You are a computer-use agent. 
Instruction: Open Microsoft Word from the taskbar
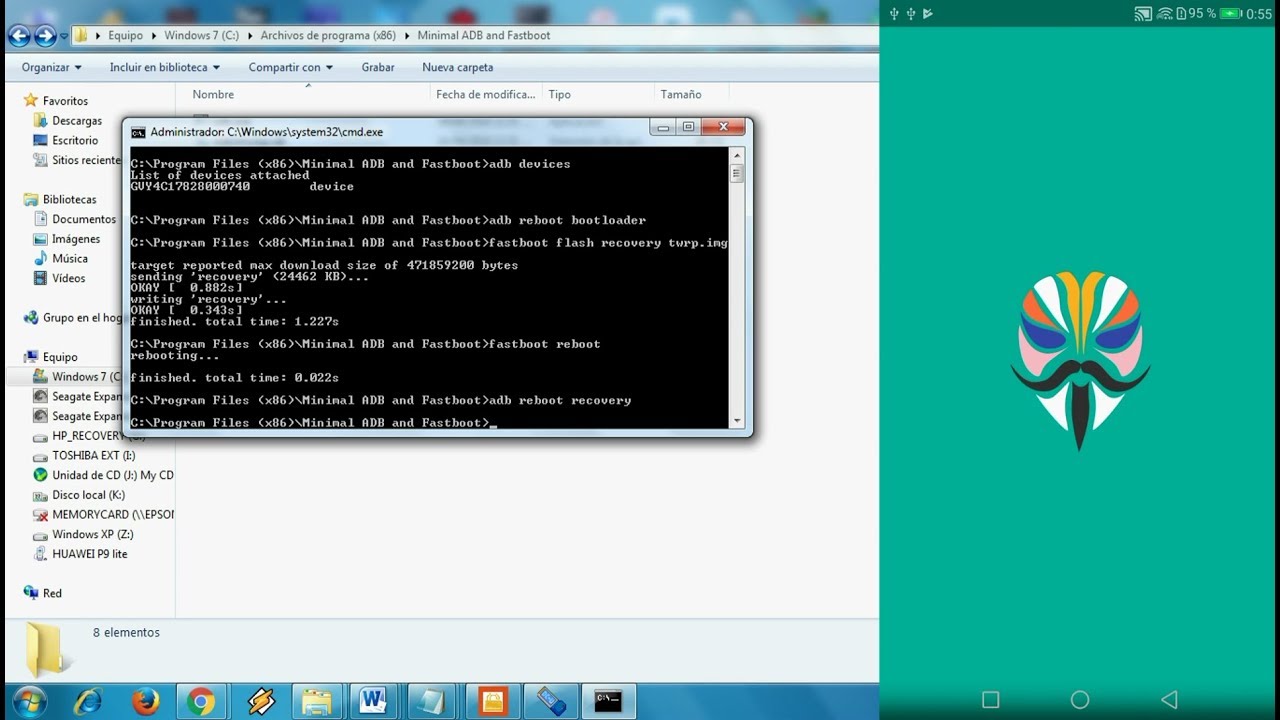(374, 702)
